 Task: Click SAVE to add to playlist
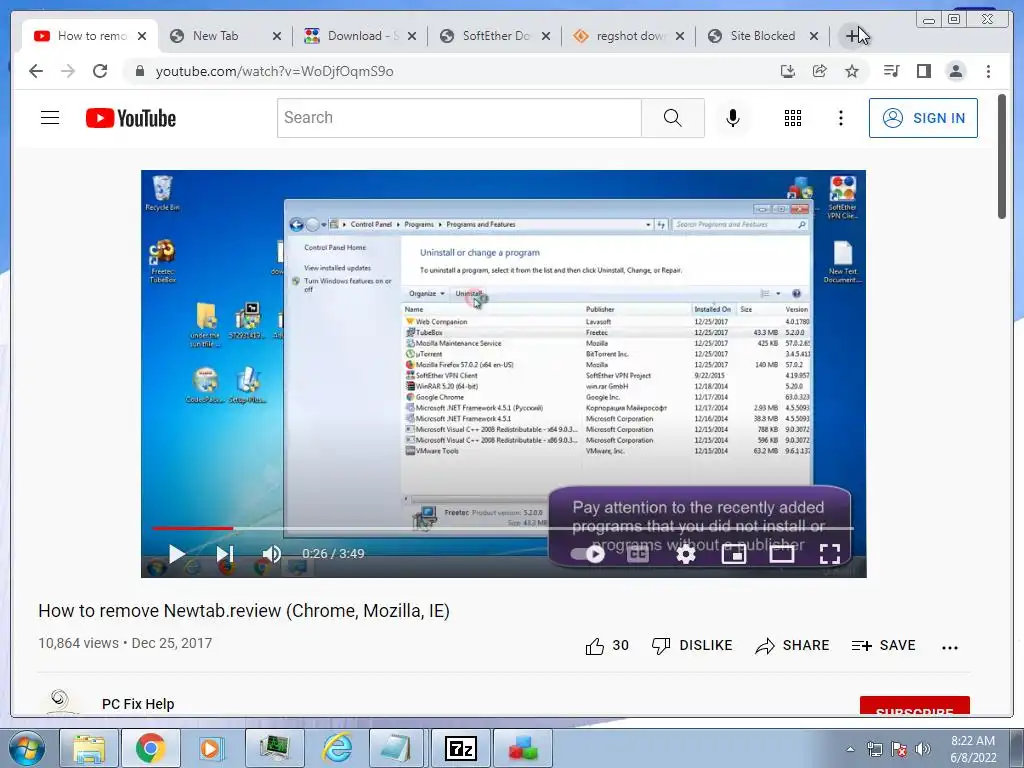[884, 646]
